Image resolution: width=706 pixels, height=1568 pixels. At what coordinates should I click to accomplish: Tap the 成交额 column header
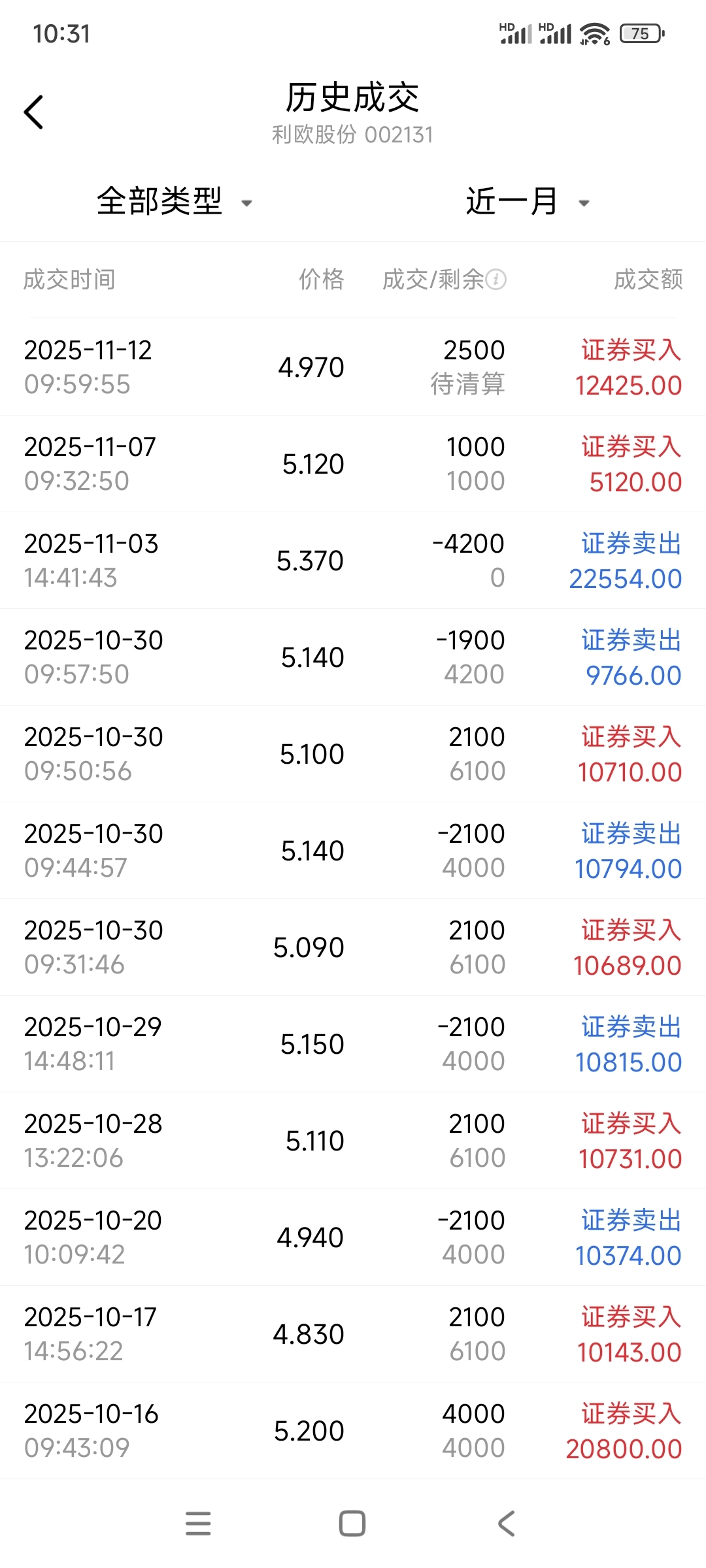(x=648, y=280)
